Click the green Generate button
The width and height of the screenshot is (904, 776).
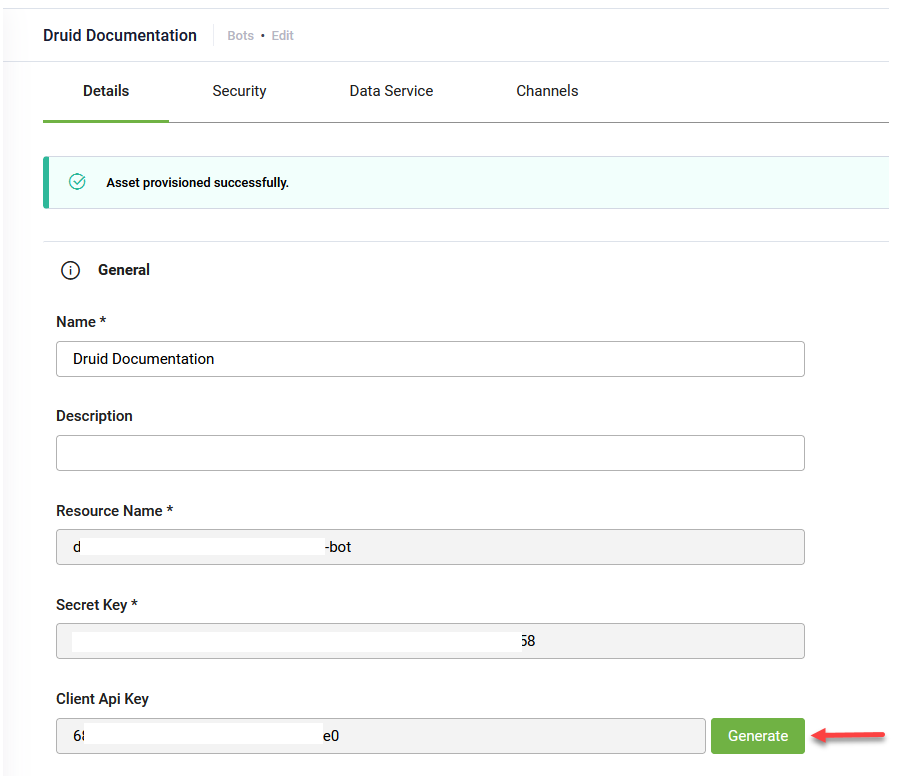[758, 736]
